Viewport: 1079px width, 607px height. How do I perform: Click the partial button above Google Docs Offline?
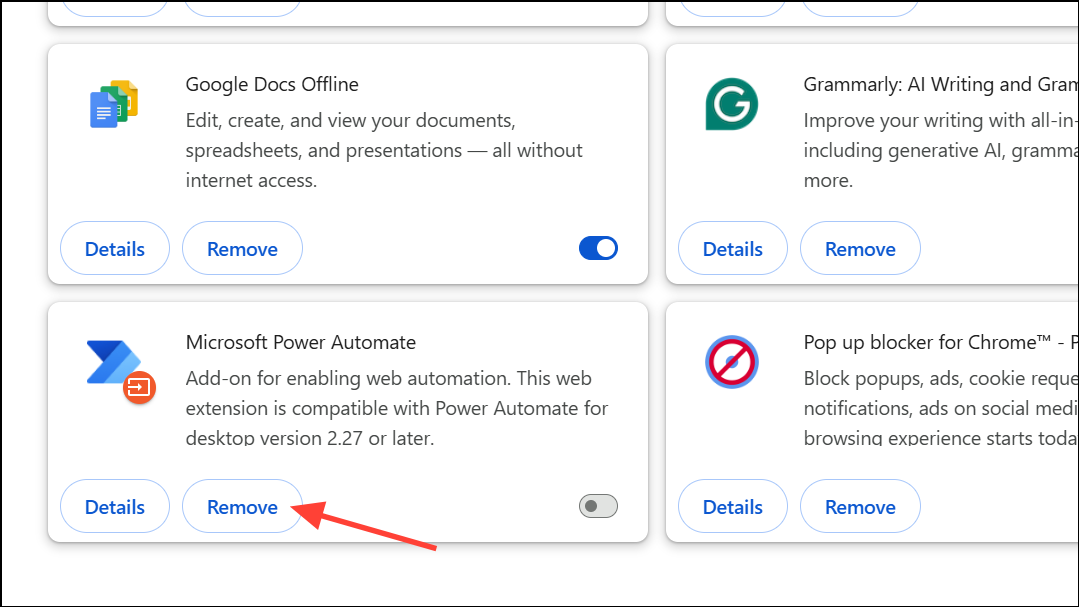pyautogui.click(x=115, y=5)
